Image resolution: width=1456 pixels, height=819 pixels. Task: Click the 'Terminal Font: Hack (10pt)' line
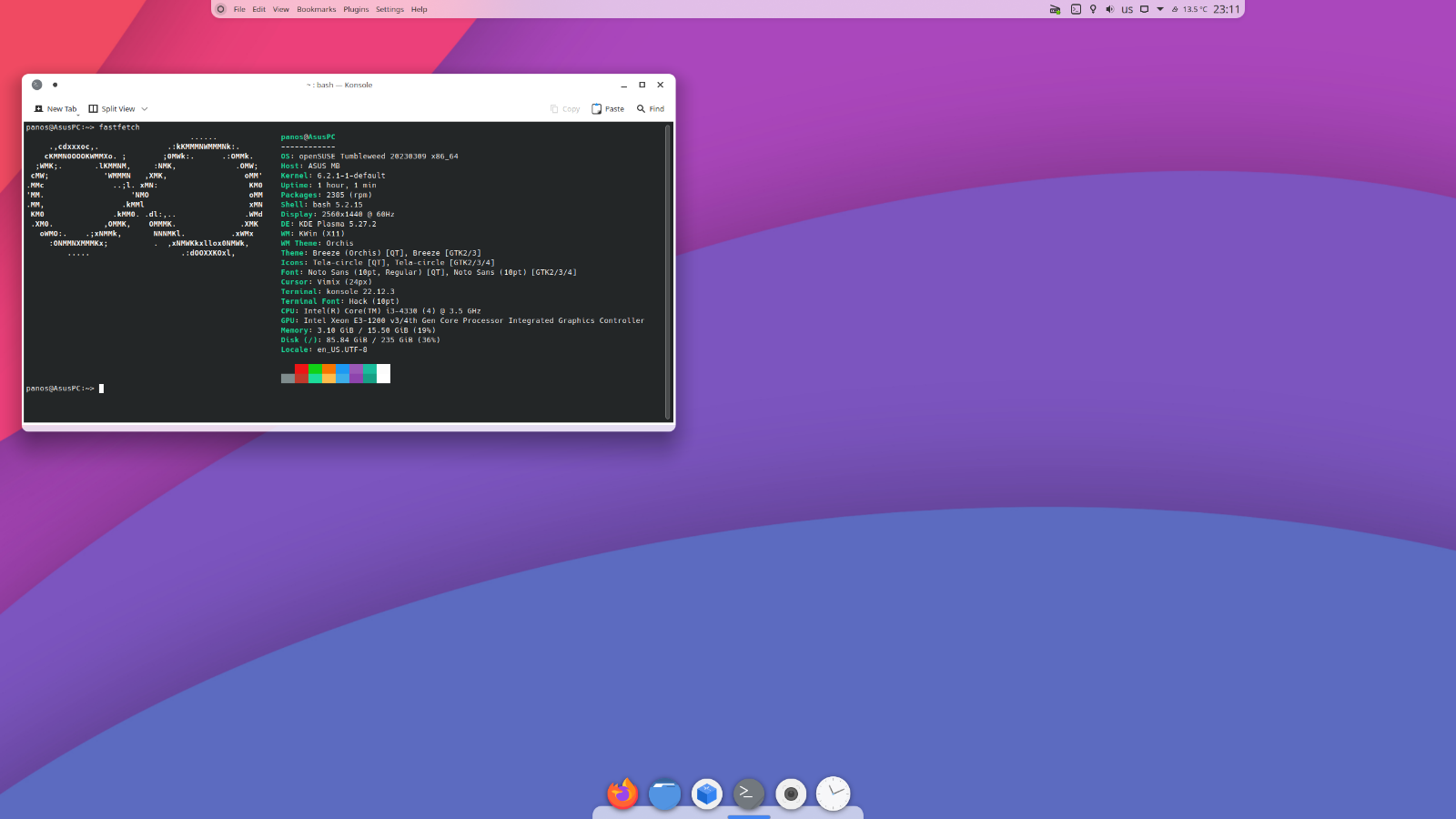339,301
